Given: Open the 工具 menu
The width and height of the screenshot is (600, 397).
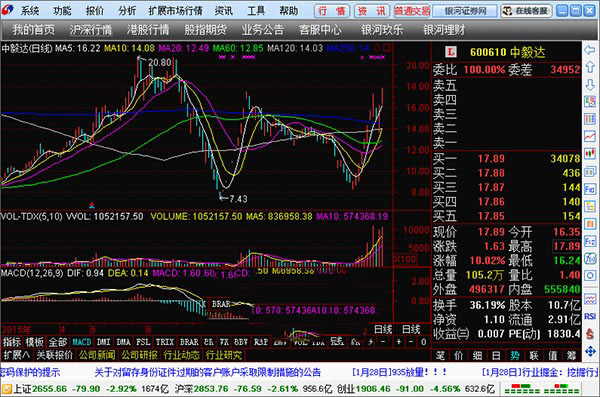Looking at the screenshot, I should click(x=256, y=11).
